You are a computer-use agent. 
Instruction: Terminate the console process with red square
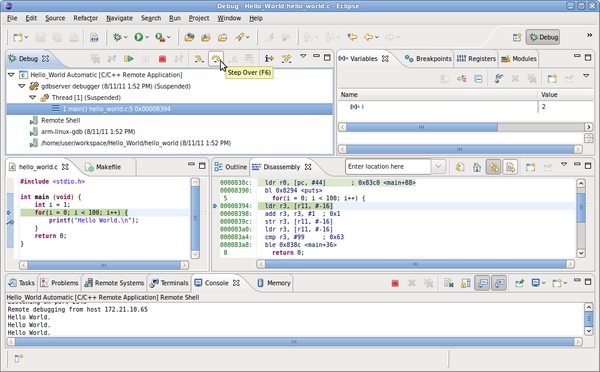[395, 283]
